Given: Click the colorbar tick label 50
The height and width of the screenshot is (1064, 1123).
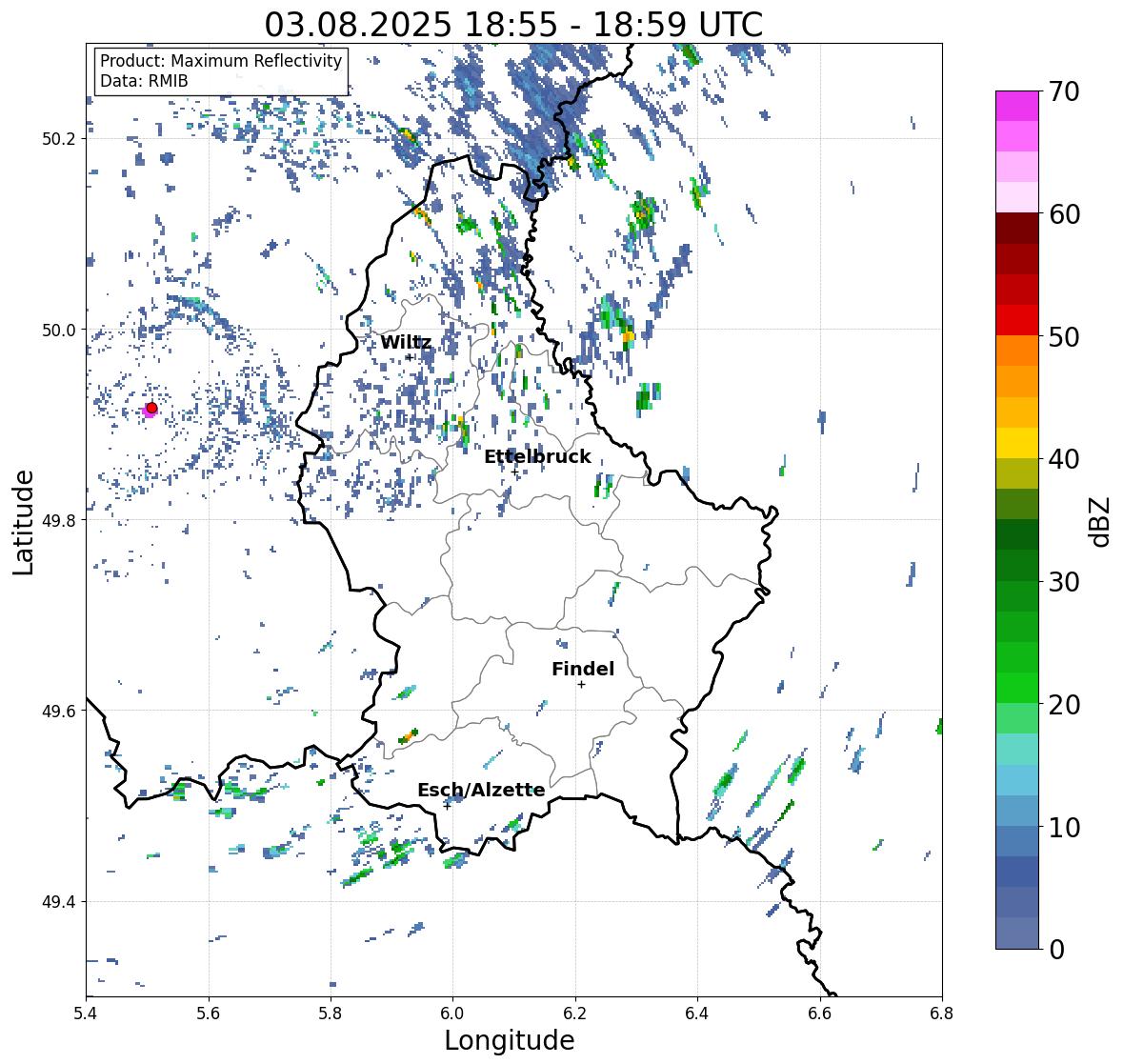Looking at the screenshot, I should (x=1064, y=336).
